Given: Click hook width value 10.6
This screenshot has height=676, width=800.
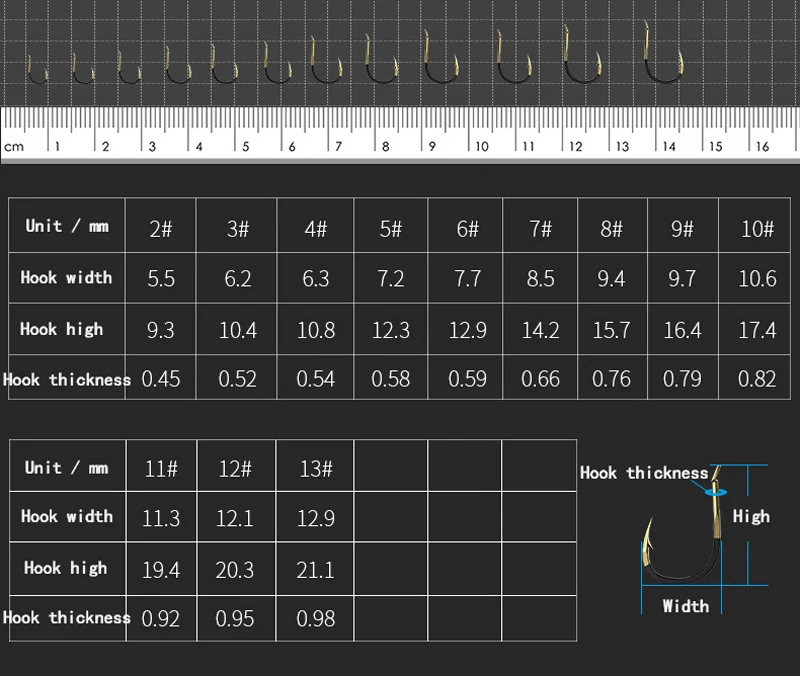Looking at the screenshot, I should tap(758, 279).
